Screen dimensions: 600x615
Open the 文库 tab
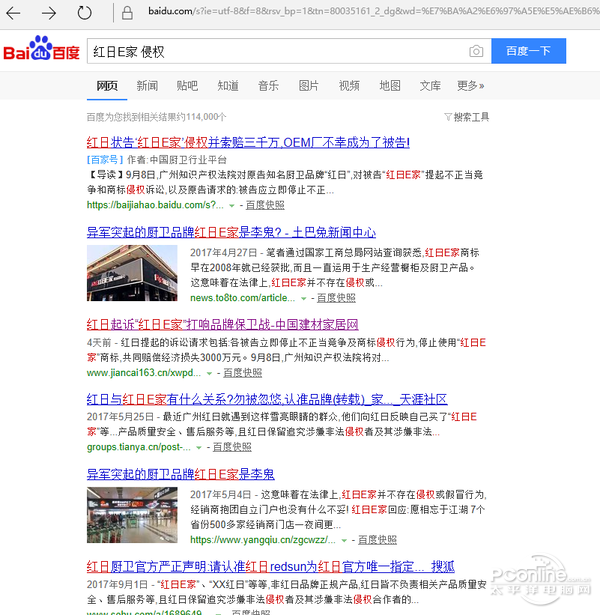coord(430,86)
